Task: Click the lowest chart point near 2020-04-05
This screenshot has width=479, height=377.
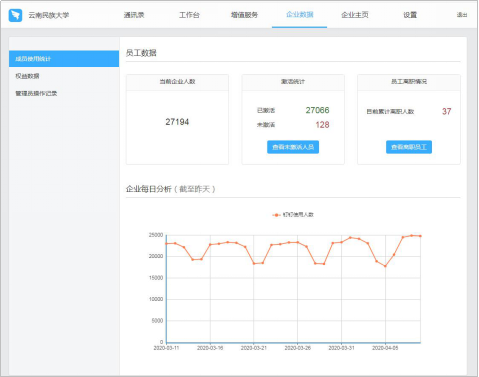Action: 385,266
